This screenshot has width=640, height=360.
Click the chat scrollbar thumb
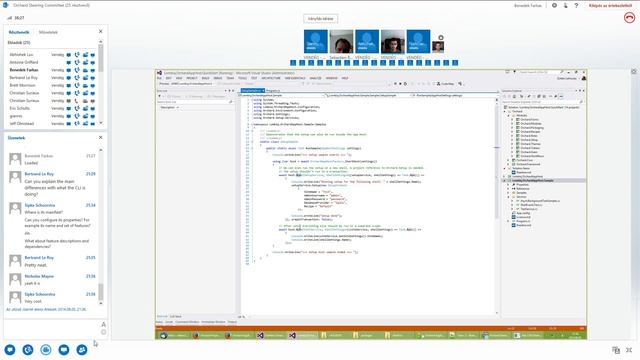tap(101, 291)
